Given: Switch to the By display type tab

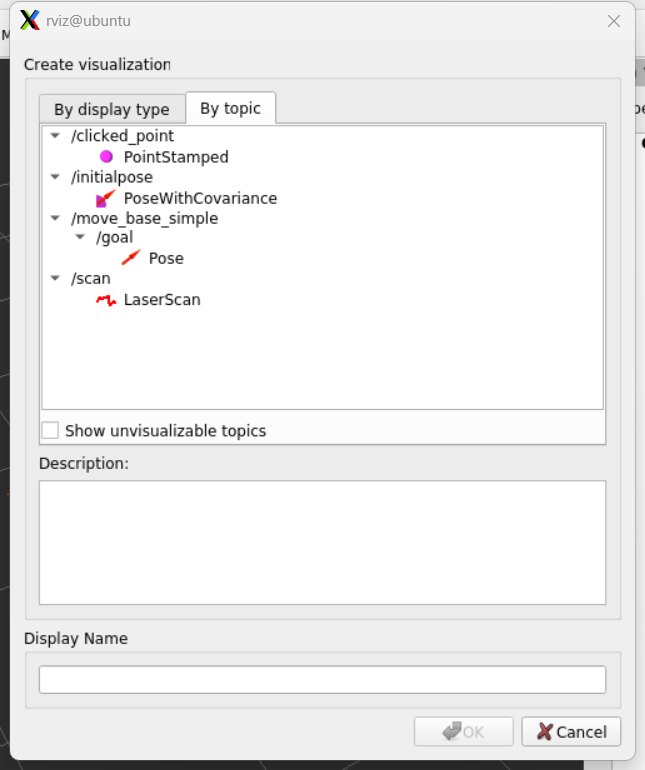Looking at the screenshot, I should 112,110.
